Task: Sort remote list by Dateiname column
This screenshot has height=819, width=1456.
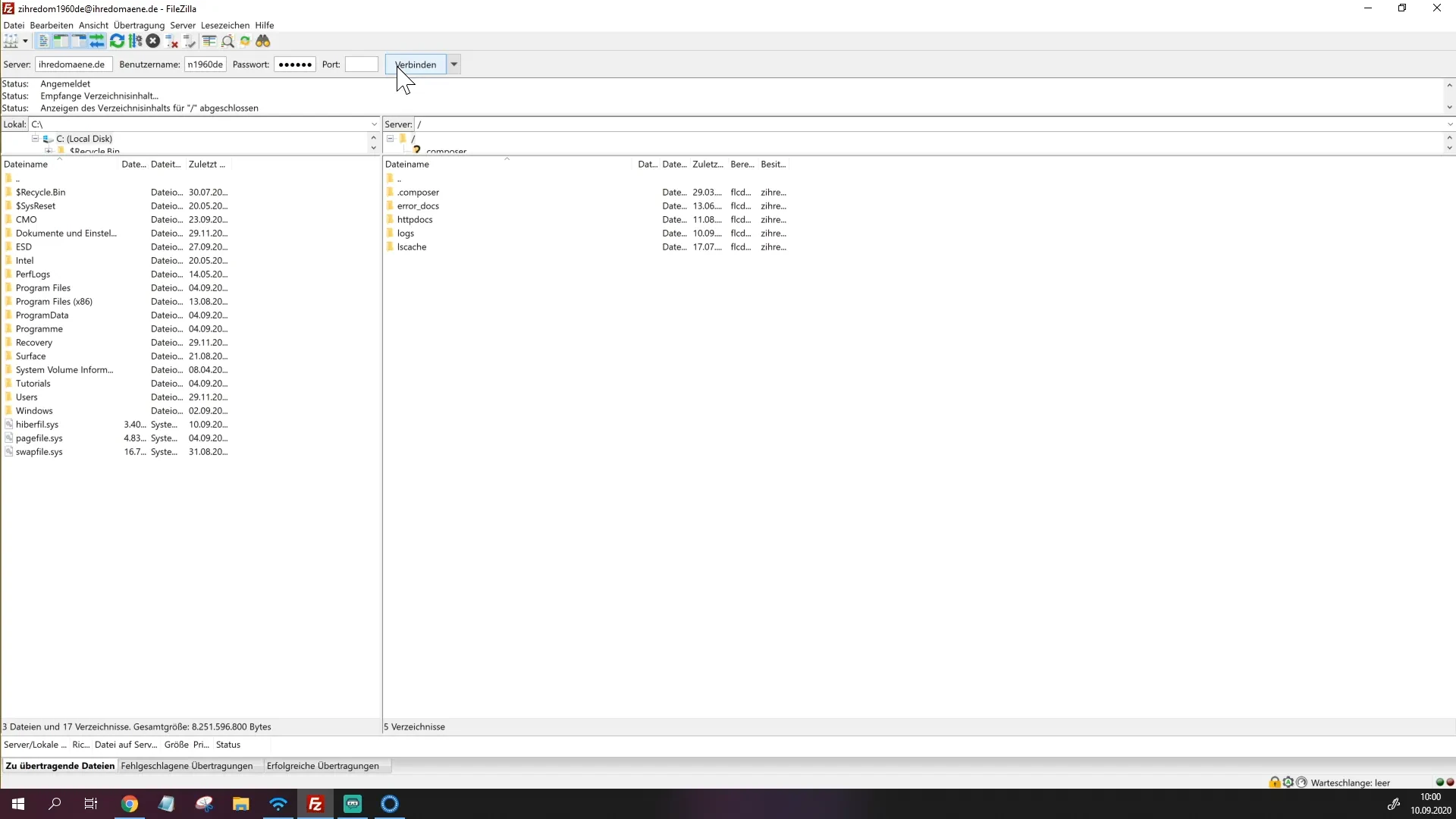Action: coord(407,164)
